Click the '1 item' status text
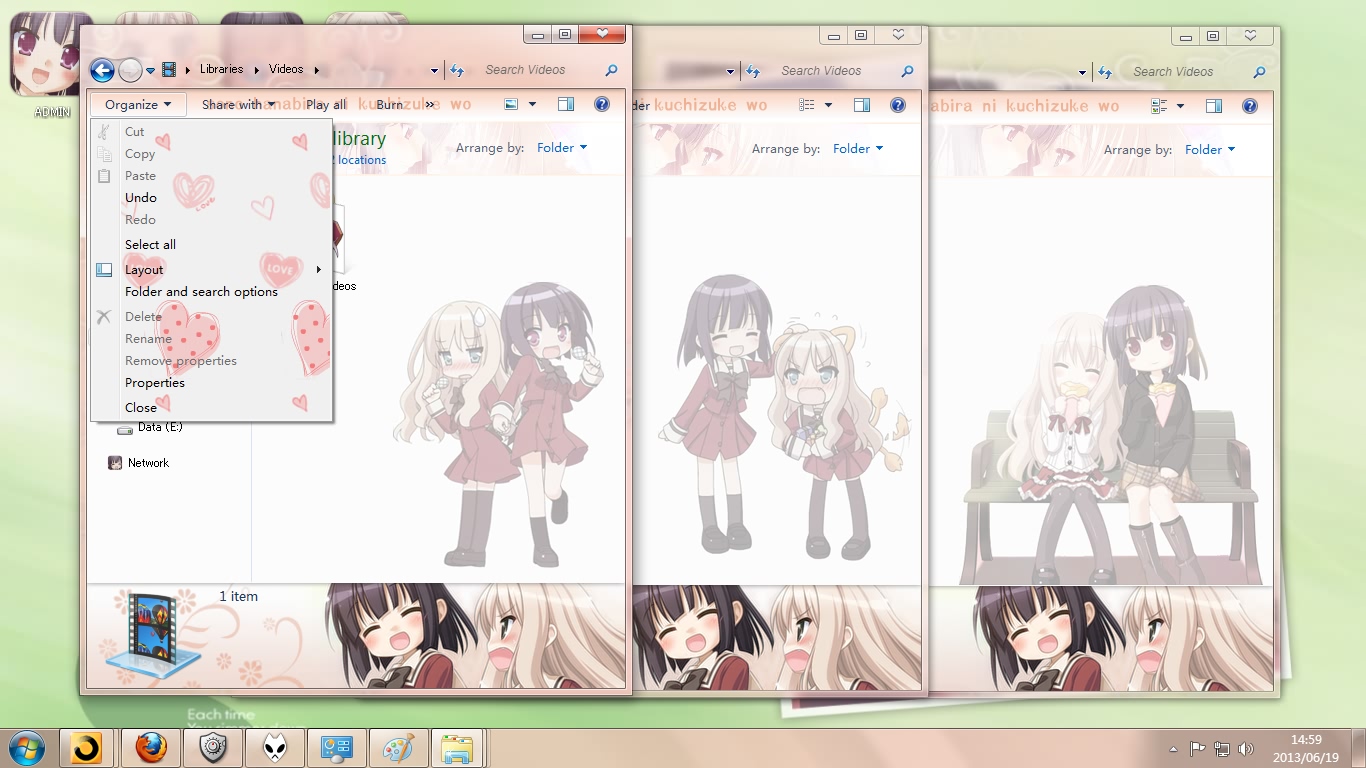This screenshot has width=1366, height=768. 239,596
